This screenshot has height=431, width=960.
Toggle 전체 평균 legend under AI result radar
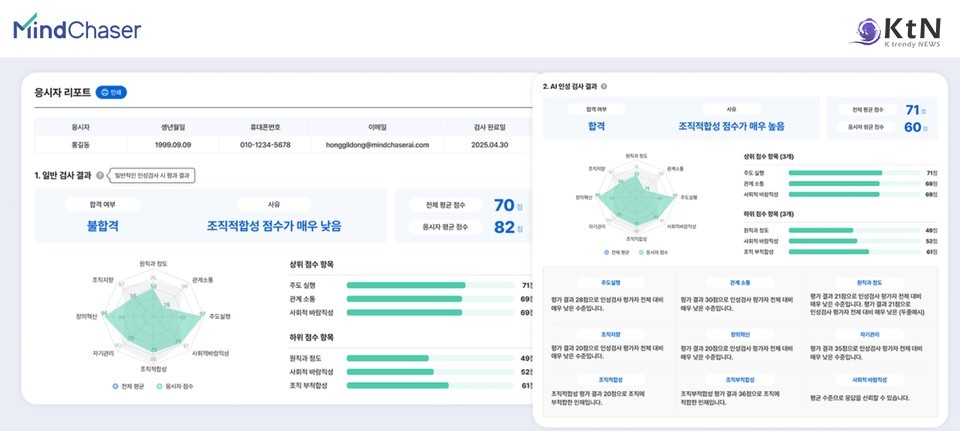(617, 252)
